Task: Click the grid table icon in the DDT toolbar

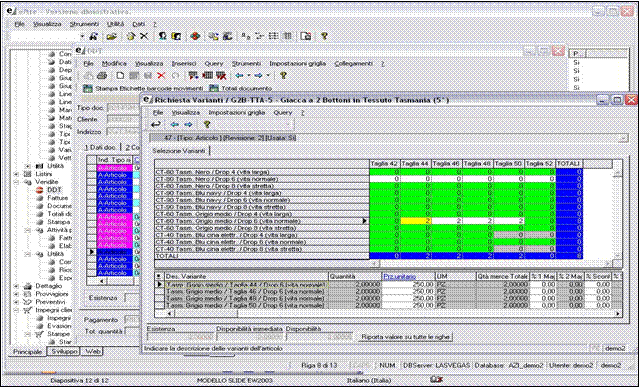Action: [x=208, y=75]
